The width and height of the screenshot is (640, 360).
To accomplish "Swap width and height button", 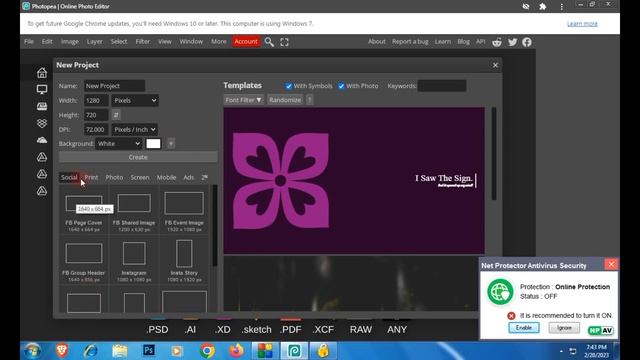I will tap(116, 115).
